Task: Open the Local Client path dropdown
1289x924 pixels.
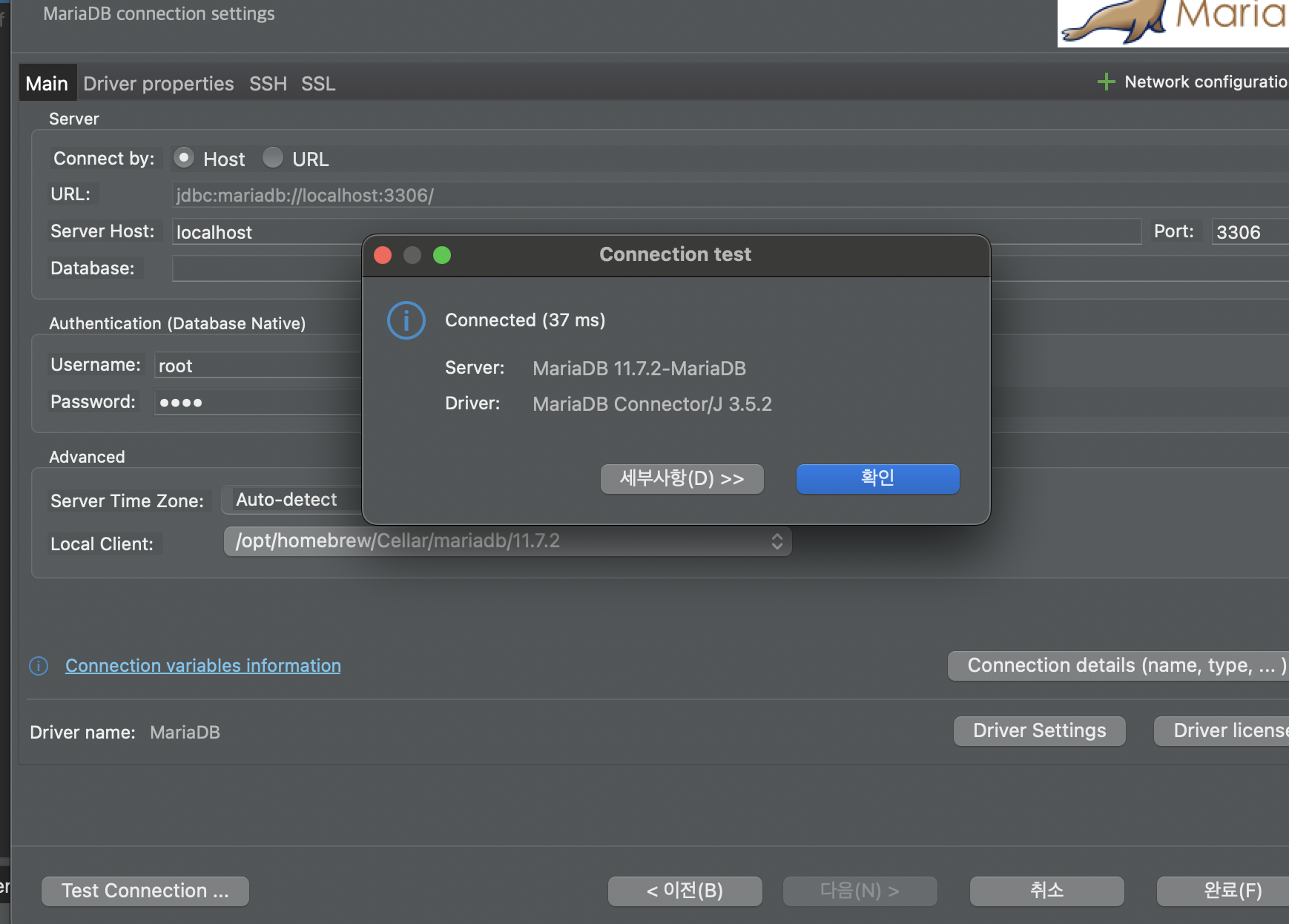Action: [508, 541]
